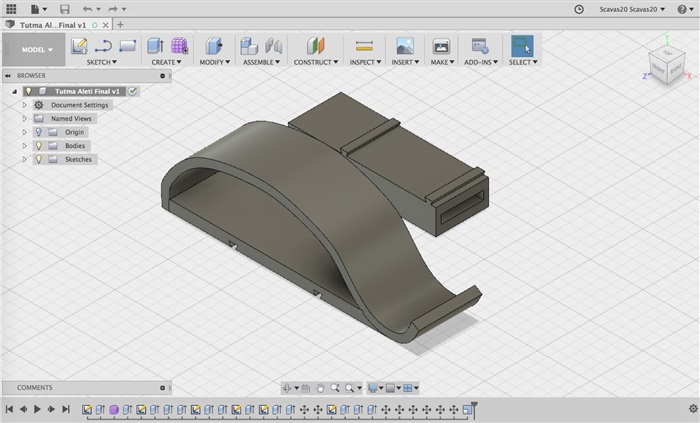This screenshot has height=423, width=700.
Task: Open the ASSEMBLE menu
Action: click(x=263, y=62)
